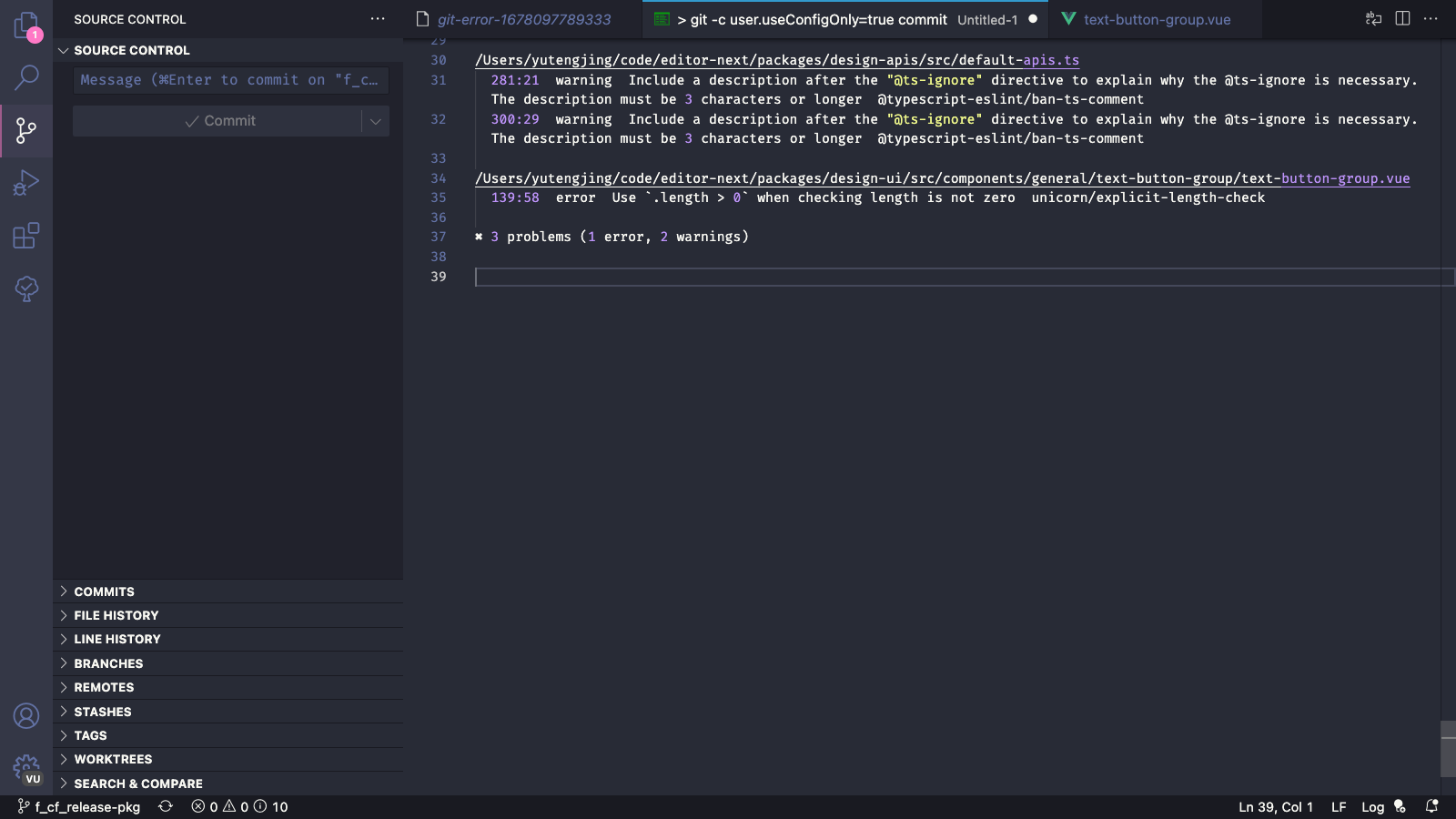This screenshot has height=819, width=1456.
Task: Toggle word wrap in the editor toolbar
Action: tap(1372, 18)
